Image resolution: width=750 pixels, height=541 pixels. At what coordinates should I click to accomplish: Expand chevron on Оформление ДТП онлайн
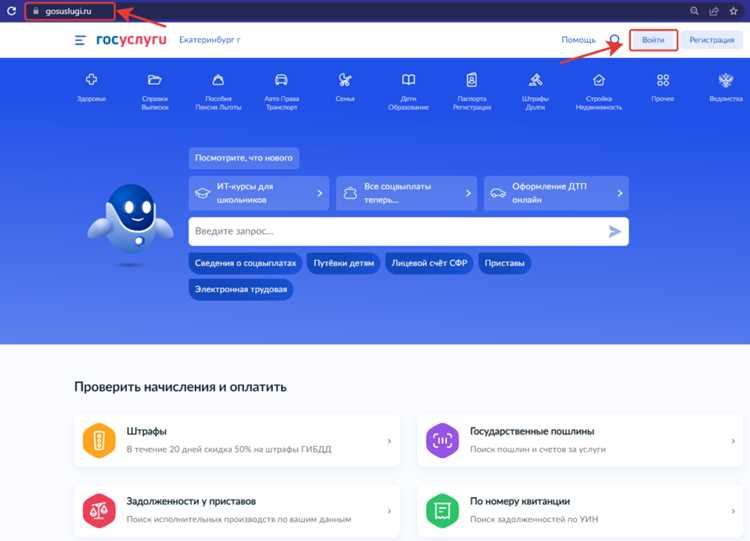pos(620,193)
